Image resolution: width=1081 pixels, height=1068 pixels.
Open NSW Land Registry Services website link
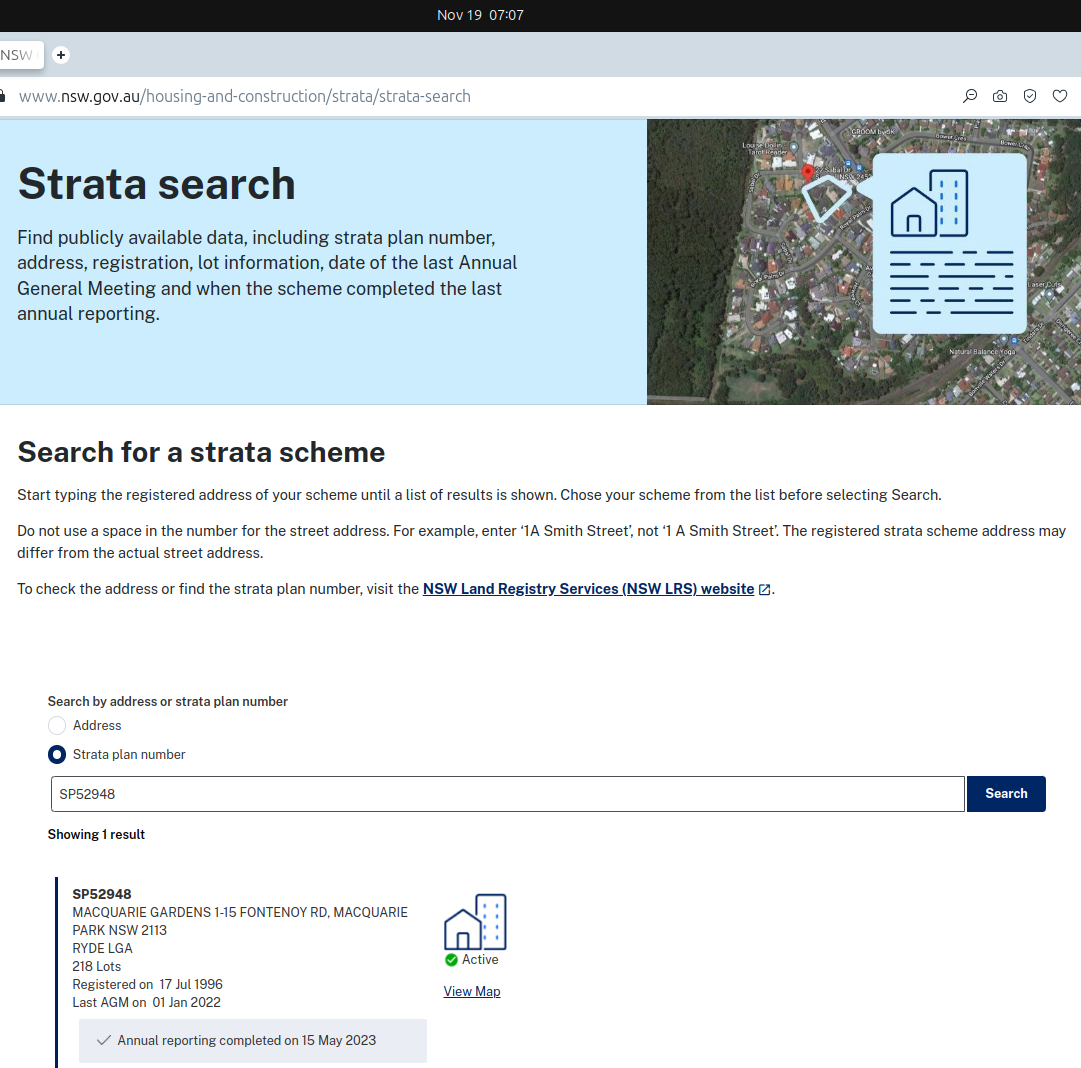[x=588, y=589]
